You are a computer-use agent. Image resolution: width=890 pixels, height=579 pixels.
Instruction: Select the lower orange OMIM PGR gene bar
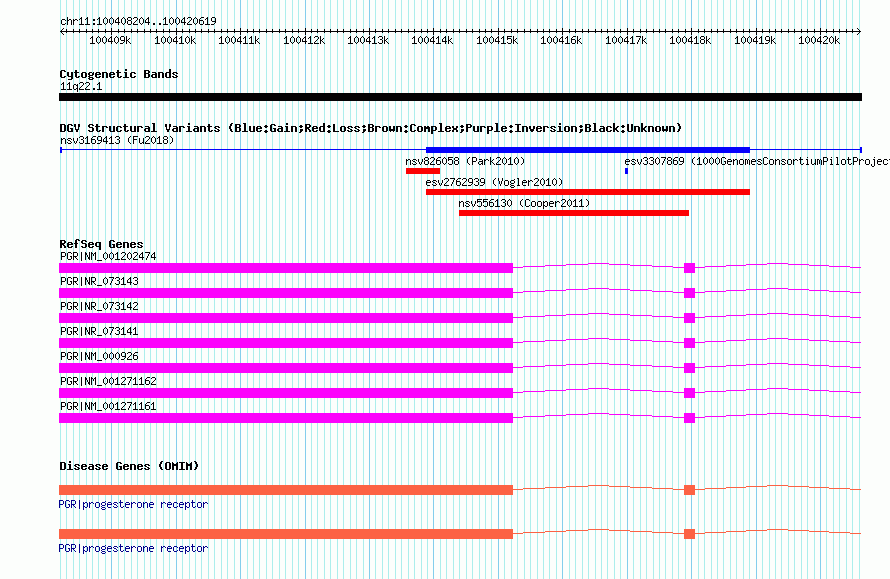point(286,534)
